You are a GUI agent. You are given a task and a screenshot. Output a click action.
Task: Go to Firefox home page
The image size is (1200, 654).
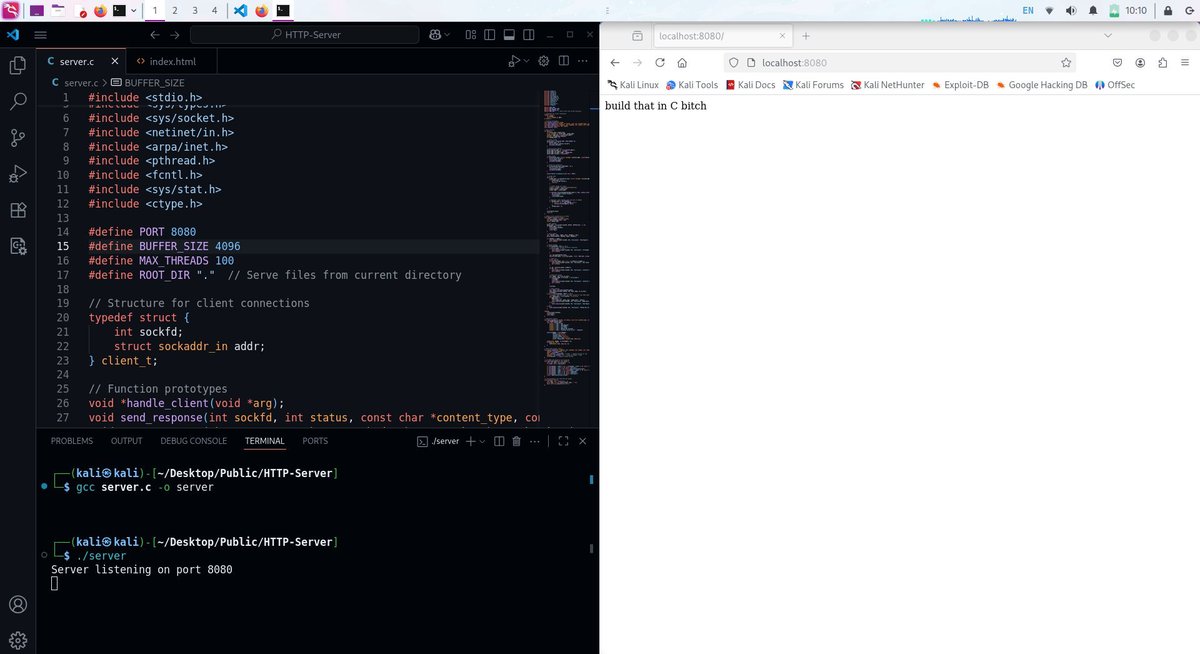click(682, 62)
